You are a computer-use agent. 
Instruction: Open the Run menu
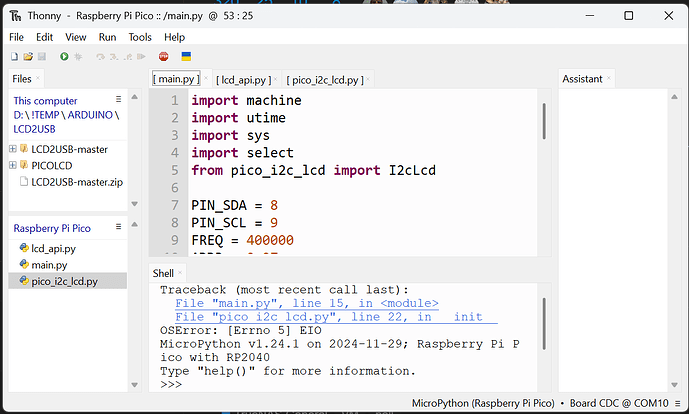[107, 37]
